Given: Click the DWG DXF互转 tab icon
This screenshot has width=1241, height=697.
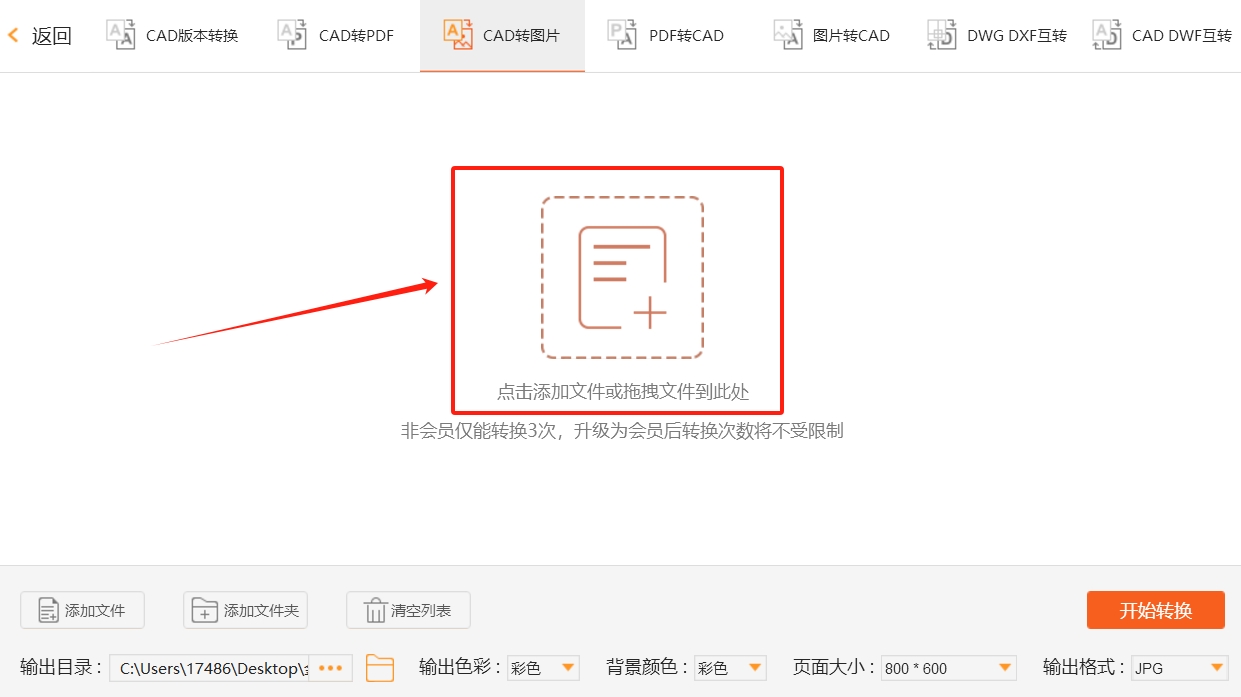Looking at the screenshot, I should 942,35.
